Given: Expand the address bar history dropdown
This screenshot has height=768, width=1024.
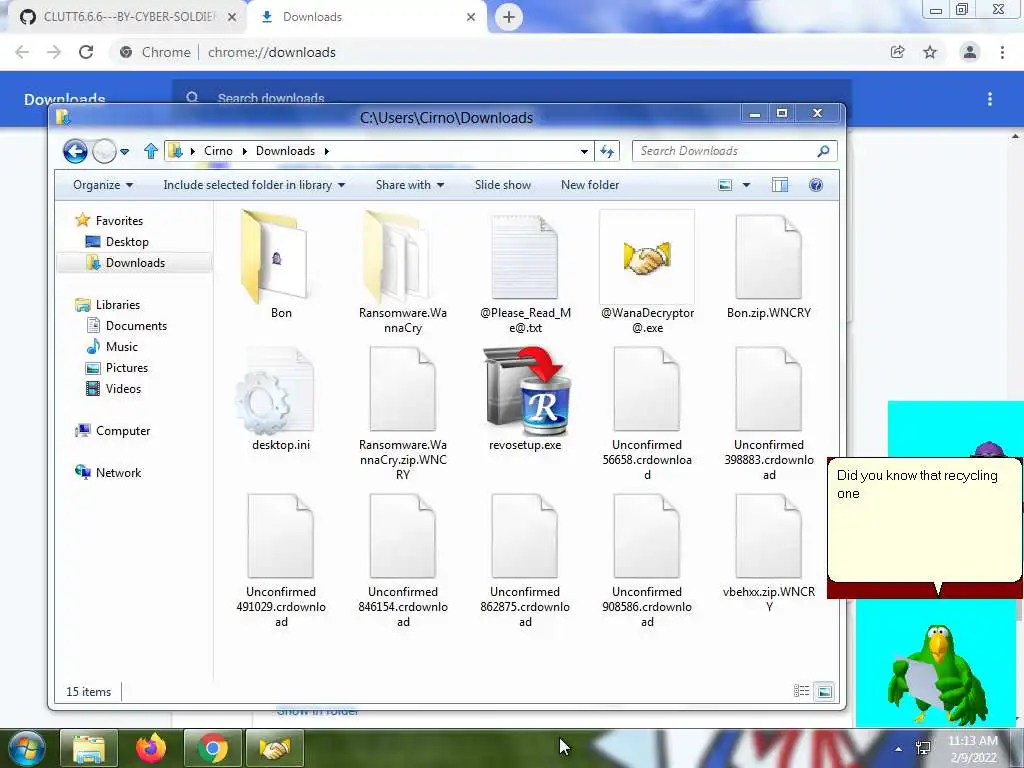Looking at the screenshot, I should 584,152.
